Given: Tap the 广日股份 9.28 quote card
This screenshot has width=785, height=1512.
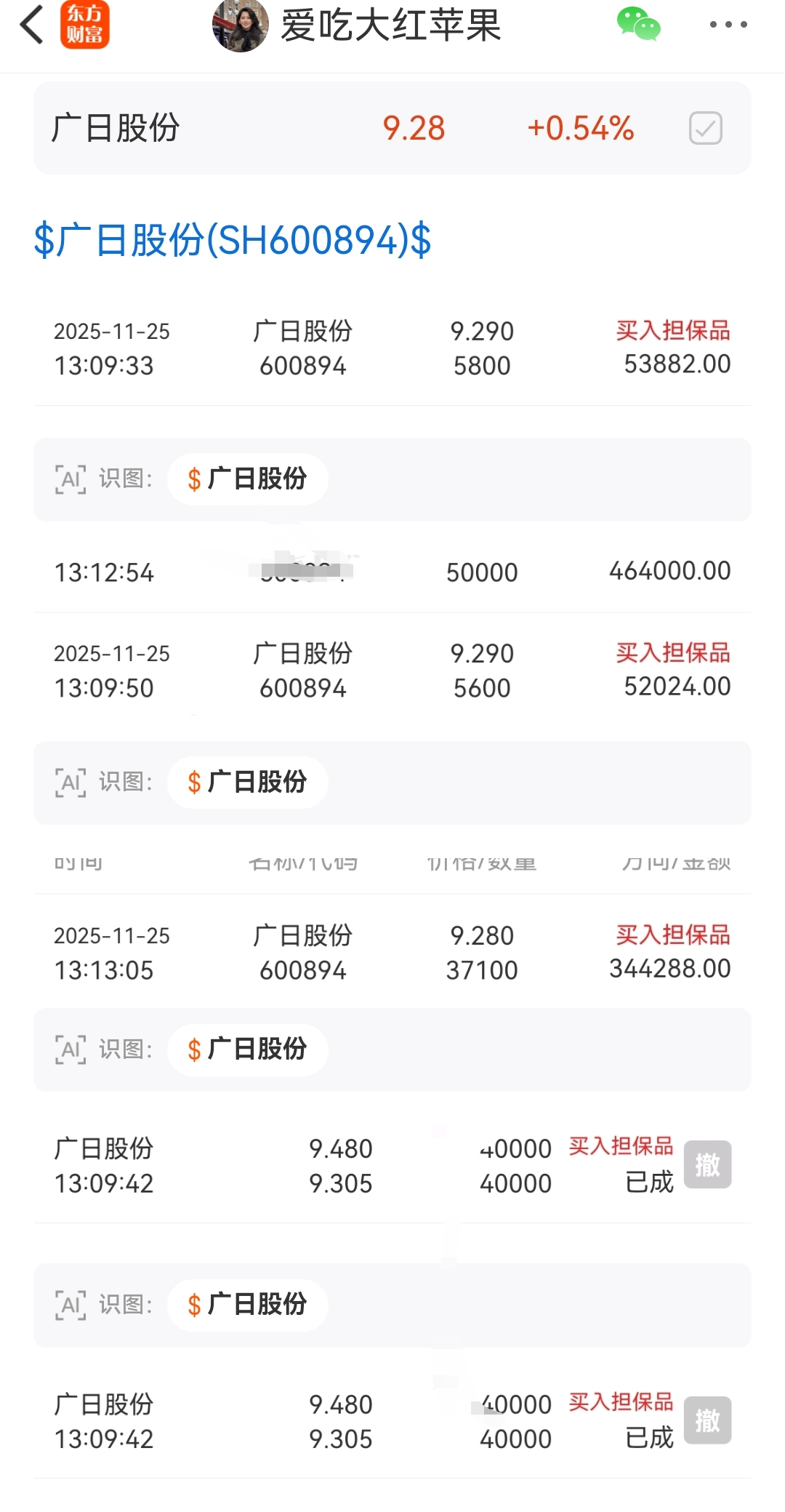Looking at the screenshot, I should click(x=392, y=128).
